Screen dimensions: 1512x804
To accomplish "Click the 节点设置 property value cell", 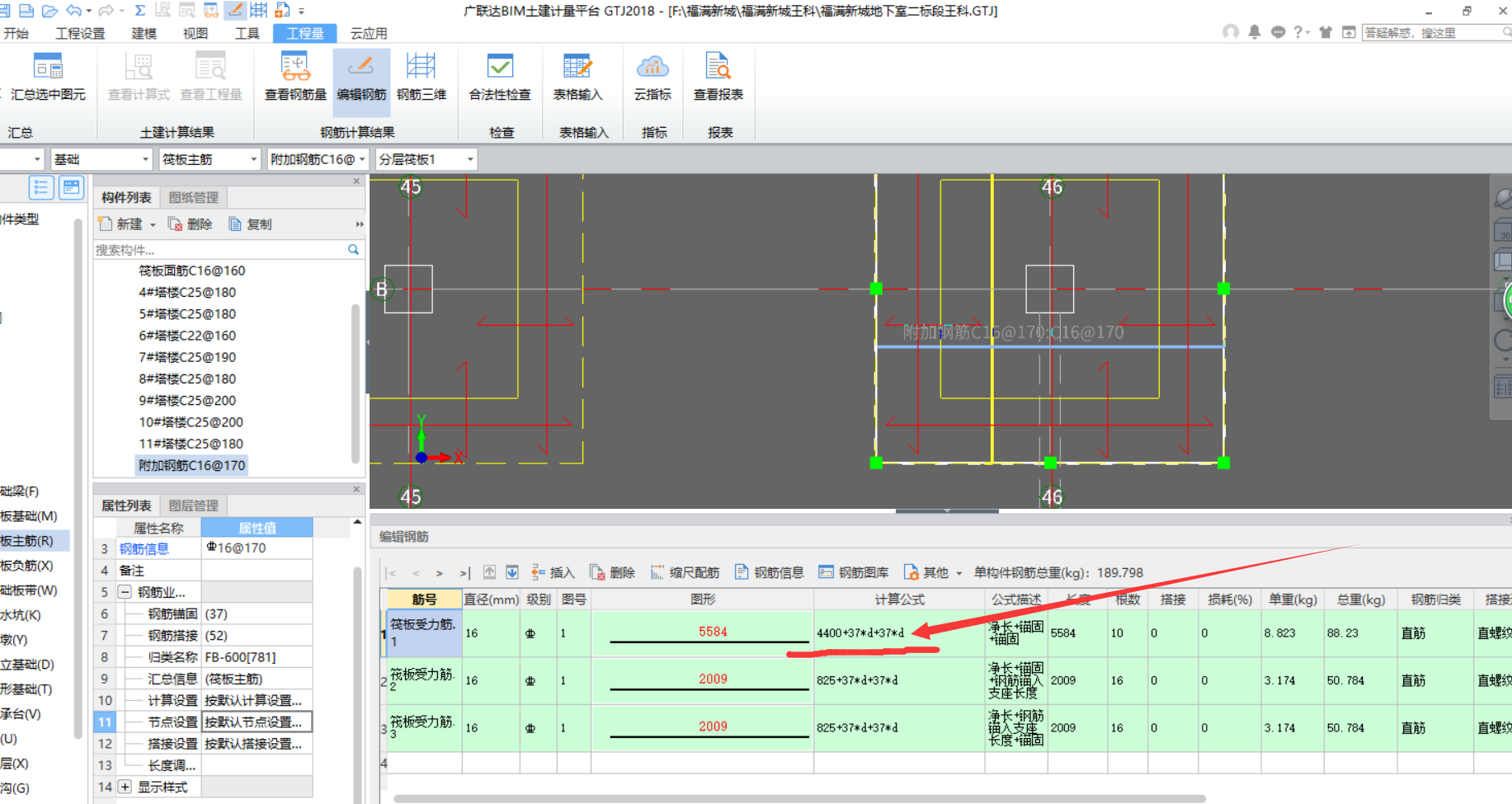I will pyautogui.click(x=257, y=722).
